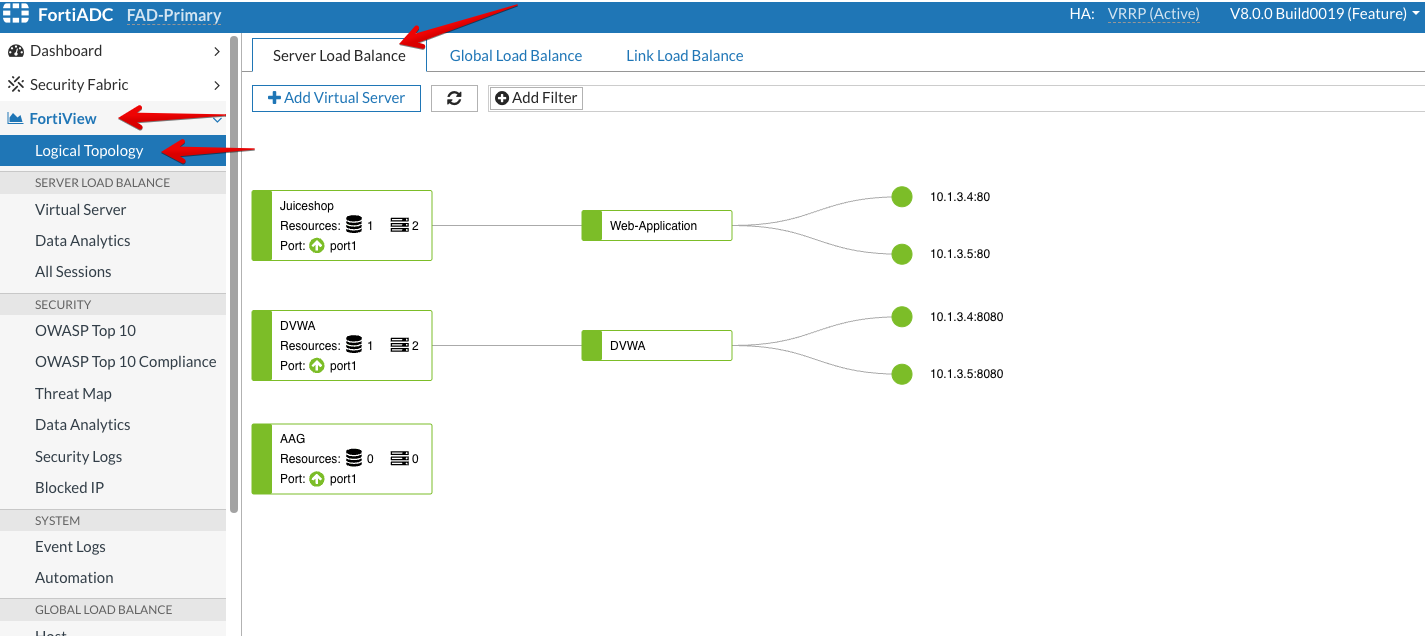Viewport: 1425px width, 636px height.
Task: Click DVWA virtual server pool database icon
Action: 353,345
